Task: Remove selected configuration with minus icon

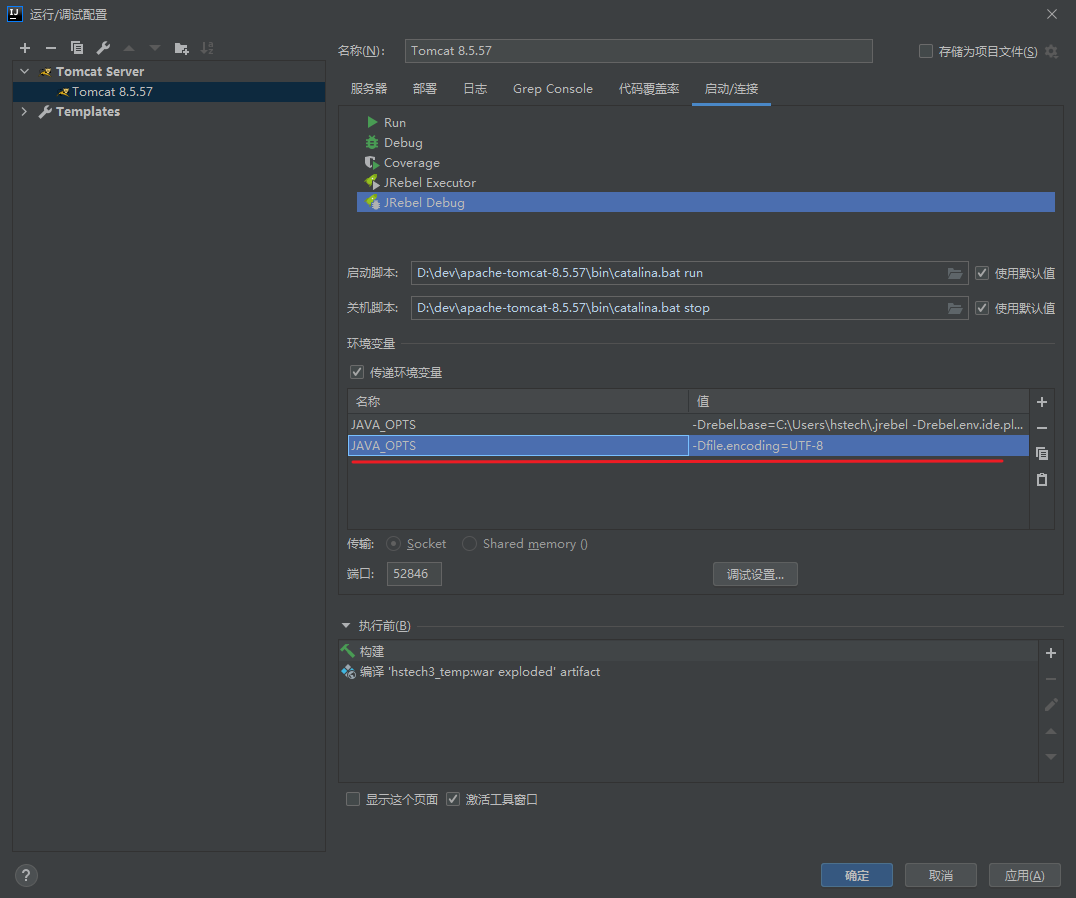Action: (51, 48)
